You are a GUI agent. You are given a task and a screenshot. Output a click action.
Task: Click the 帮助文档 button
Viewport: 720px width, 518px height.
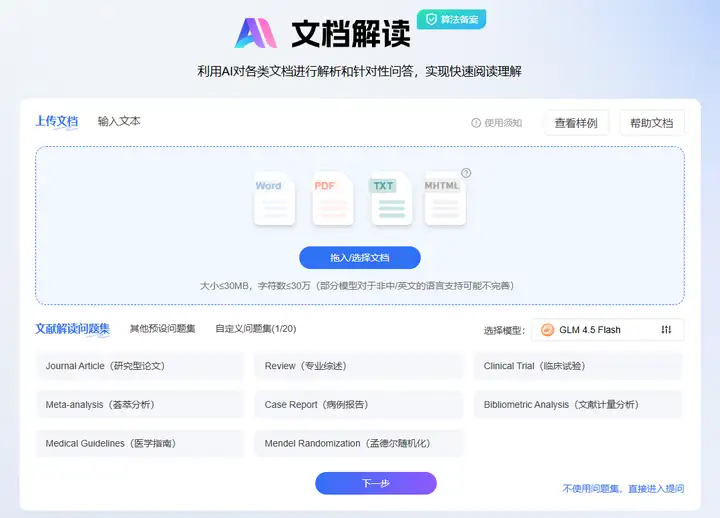[x=652, y=123]
